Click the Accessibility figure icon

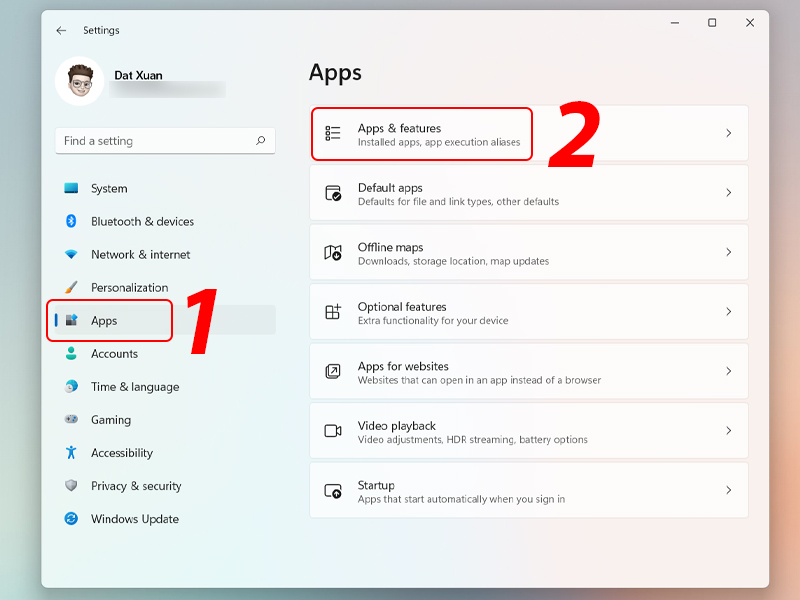click(71, 453)
